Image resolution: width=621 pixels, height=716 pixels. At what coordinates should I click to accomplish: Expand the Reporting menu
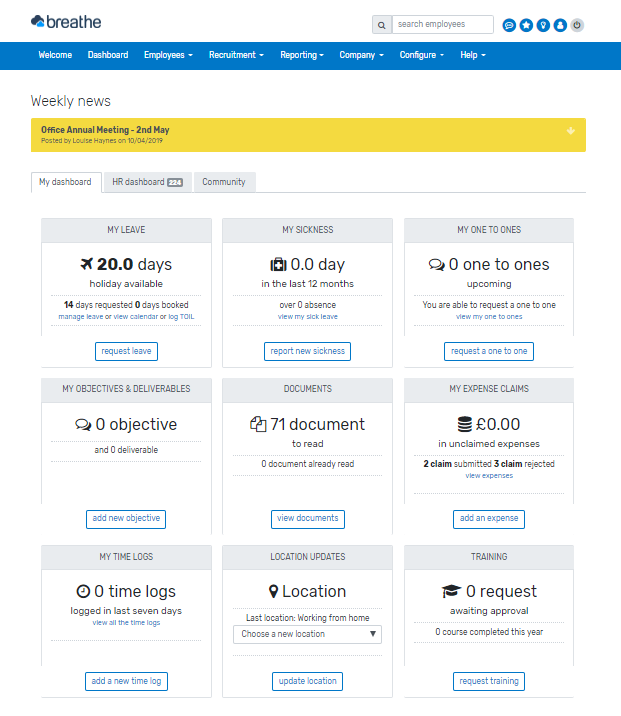(x=301, y=55)
